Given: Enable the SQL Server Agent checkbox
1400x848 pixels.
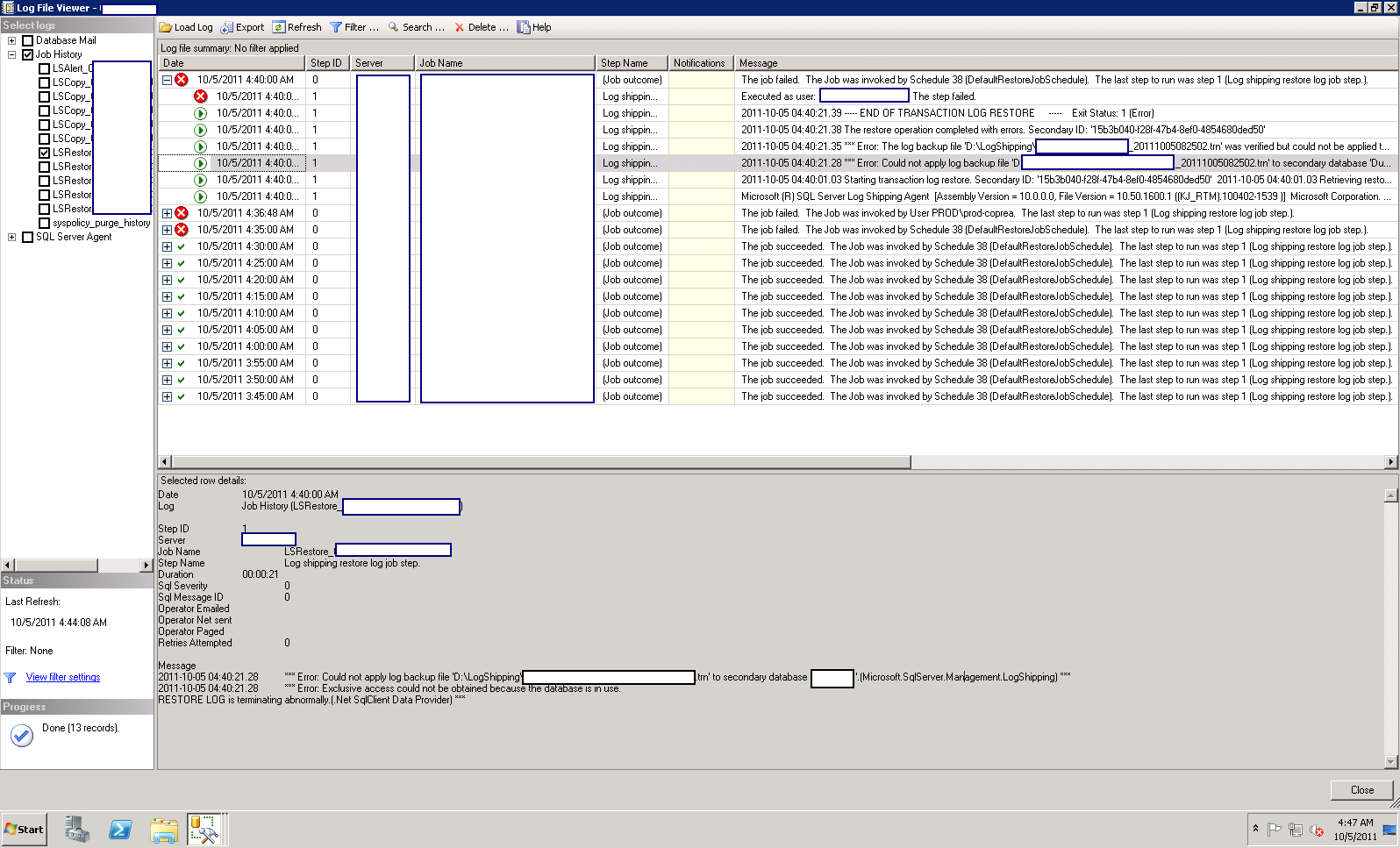Looking at the screenshot, I should coord(28,237).
